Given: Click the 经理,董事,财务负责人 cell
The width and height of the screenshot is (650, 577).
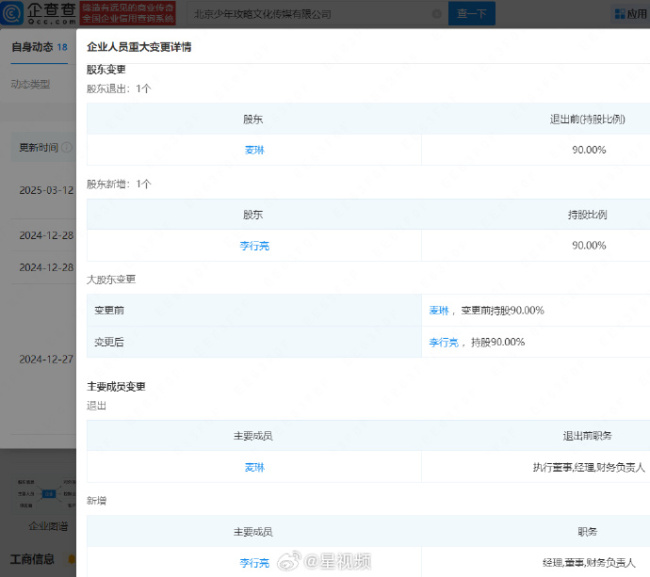Looking at the screenshot, I should click(x=589, y=563).
